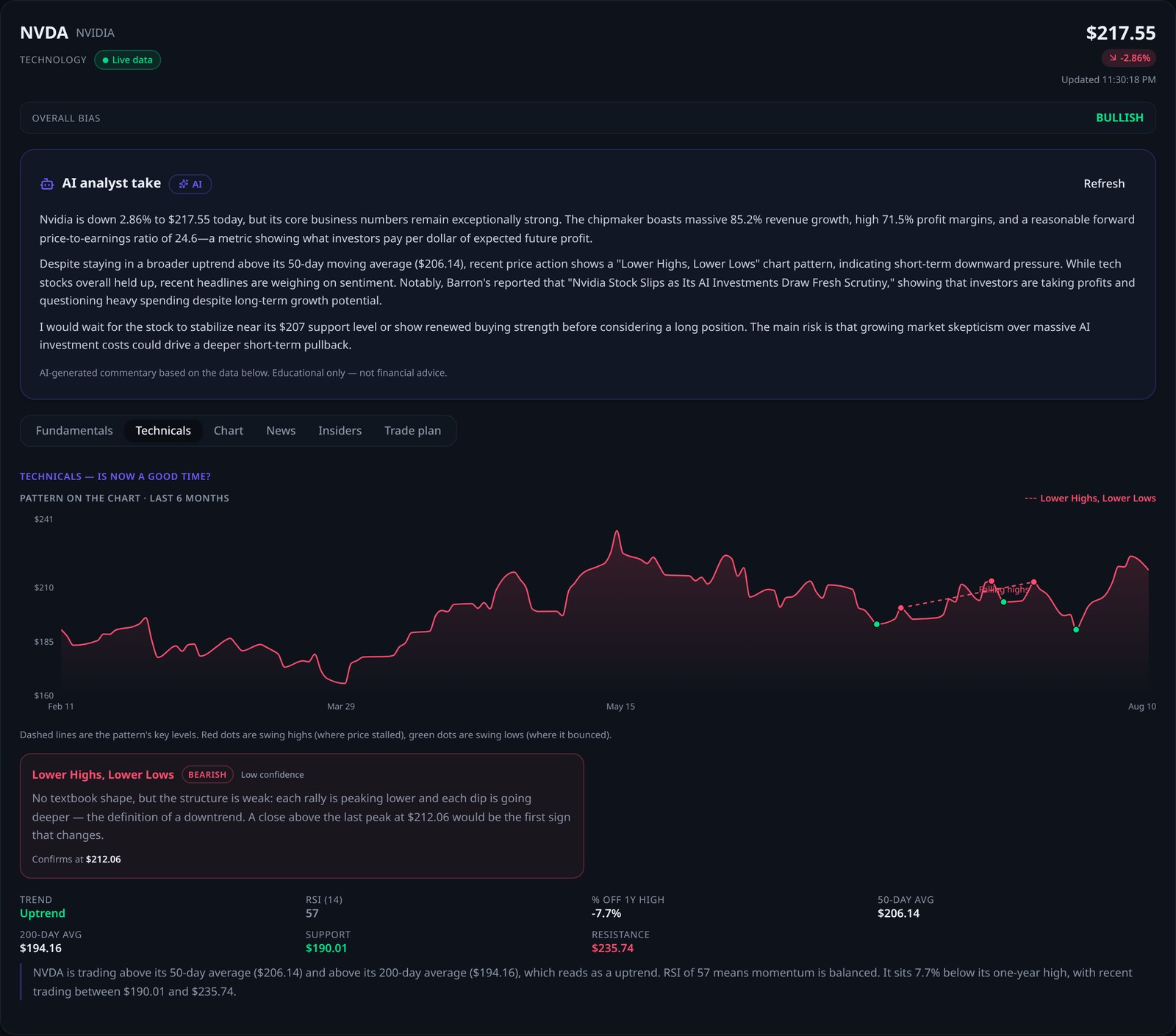Click the last green swing-low dot on the chart
1176x1036 pixels.
tap(1076, 630)
